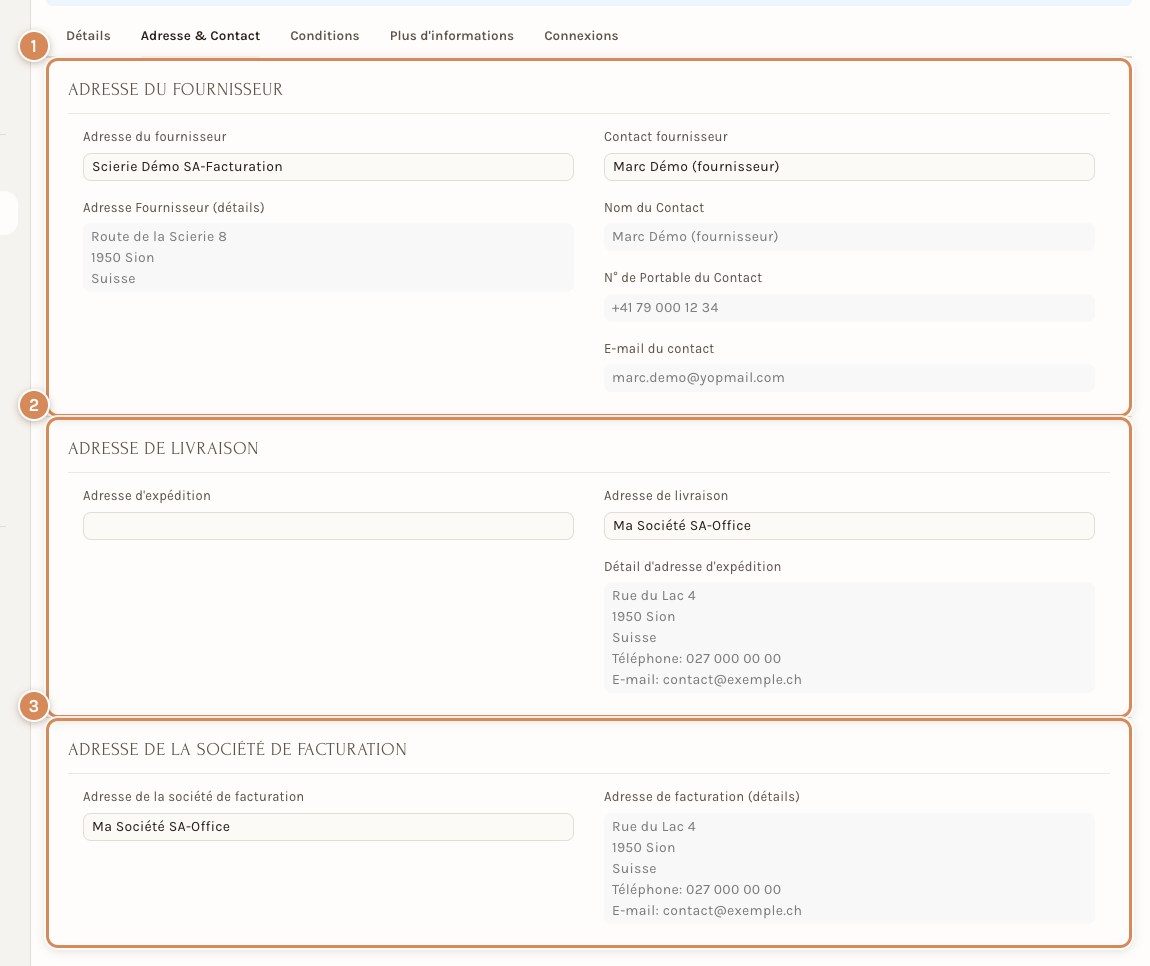
Task: Click the E-mail du contact label
Action: pyautogui.click(x=659, y=349)
